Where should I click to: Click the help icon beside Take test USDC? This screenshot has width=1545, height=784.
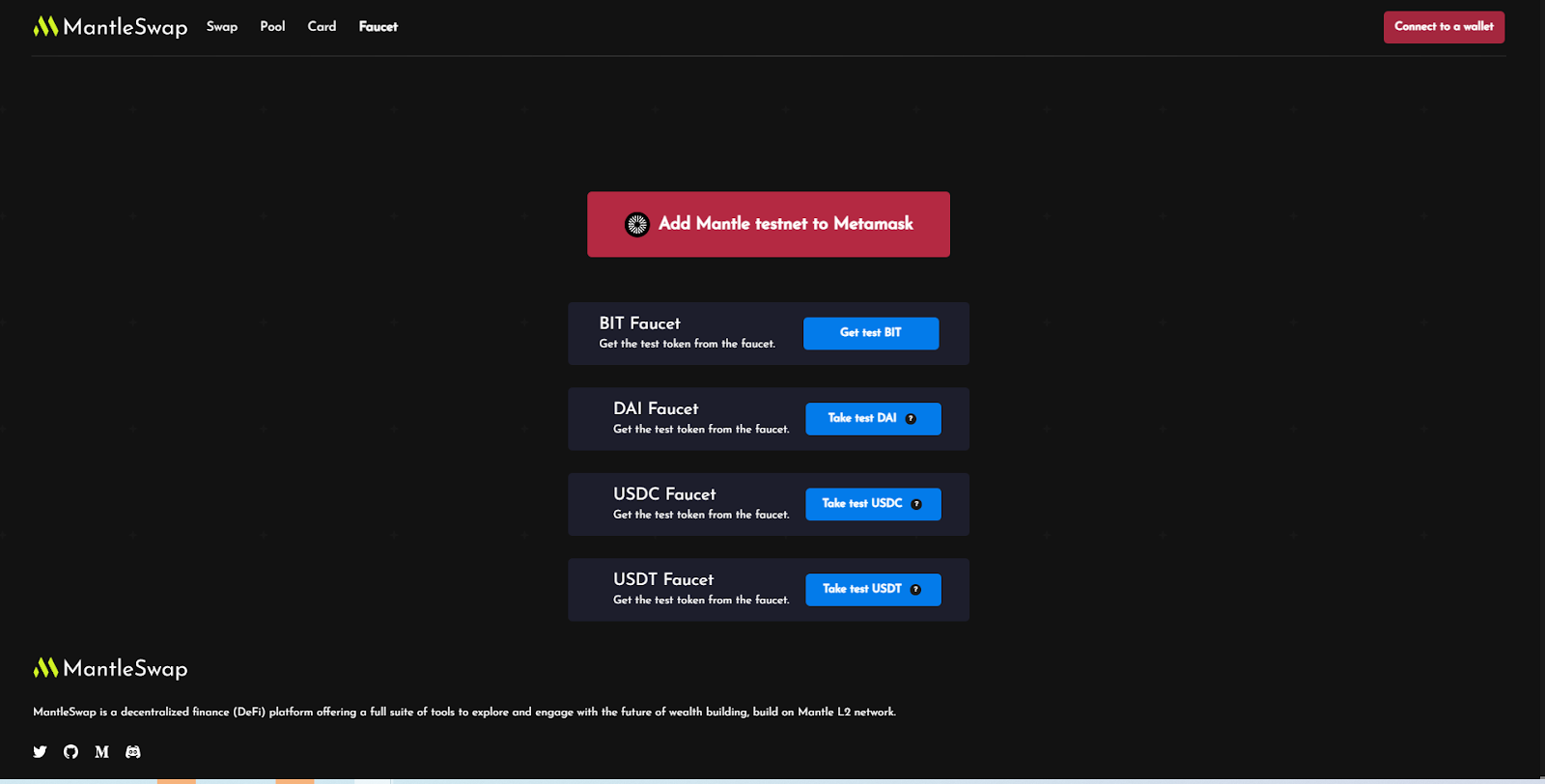click(x=916, y=504)
